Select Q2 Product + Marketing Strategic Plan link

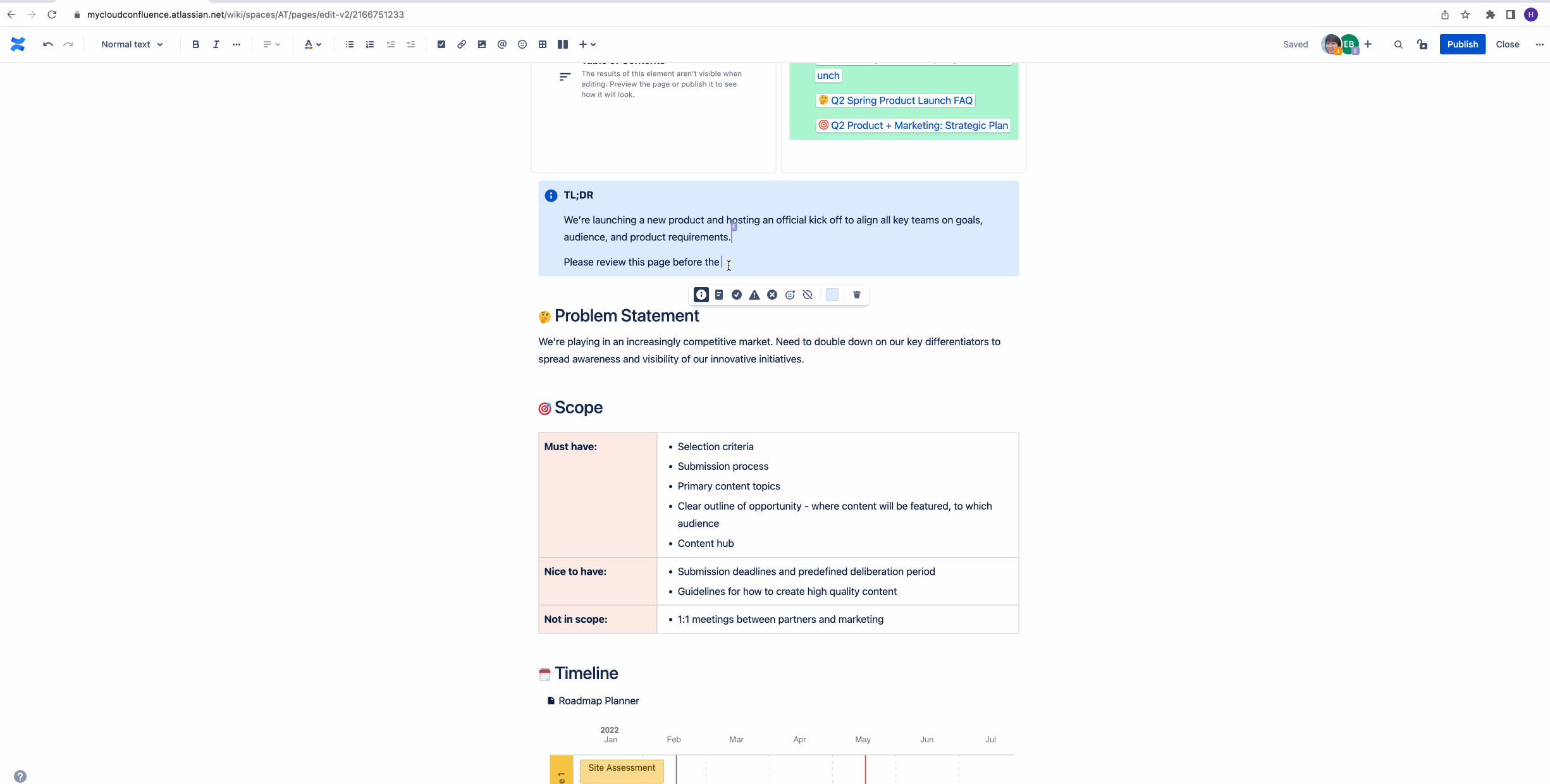point(913,125)
